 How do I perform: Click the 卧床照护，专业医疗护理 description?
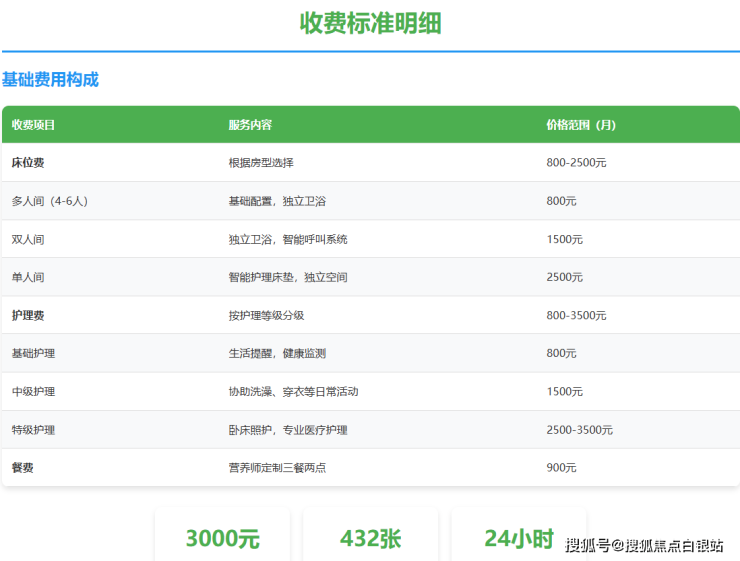tap(288, 430)
